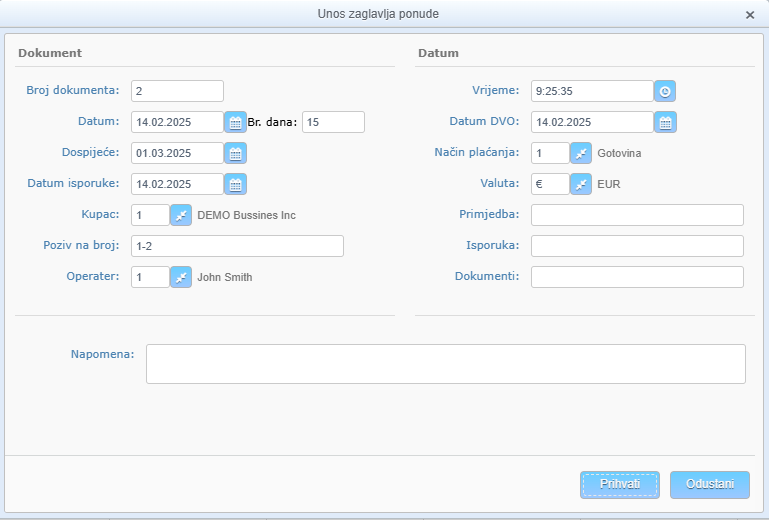Screen dimensions: 769x520
Task: Open calendar picker for Datum field
Action: pyautogui.click(x=235, y=122)
